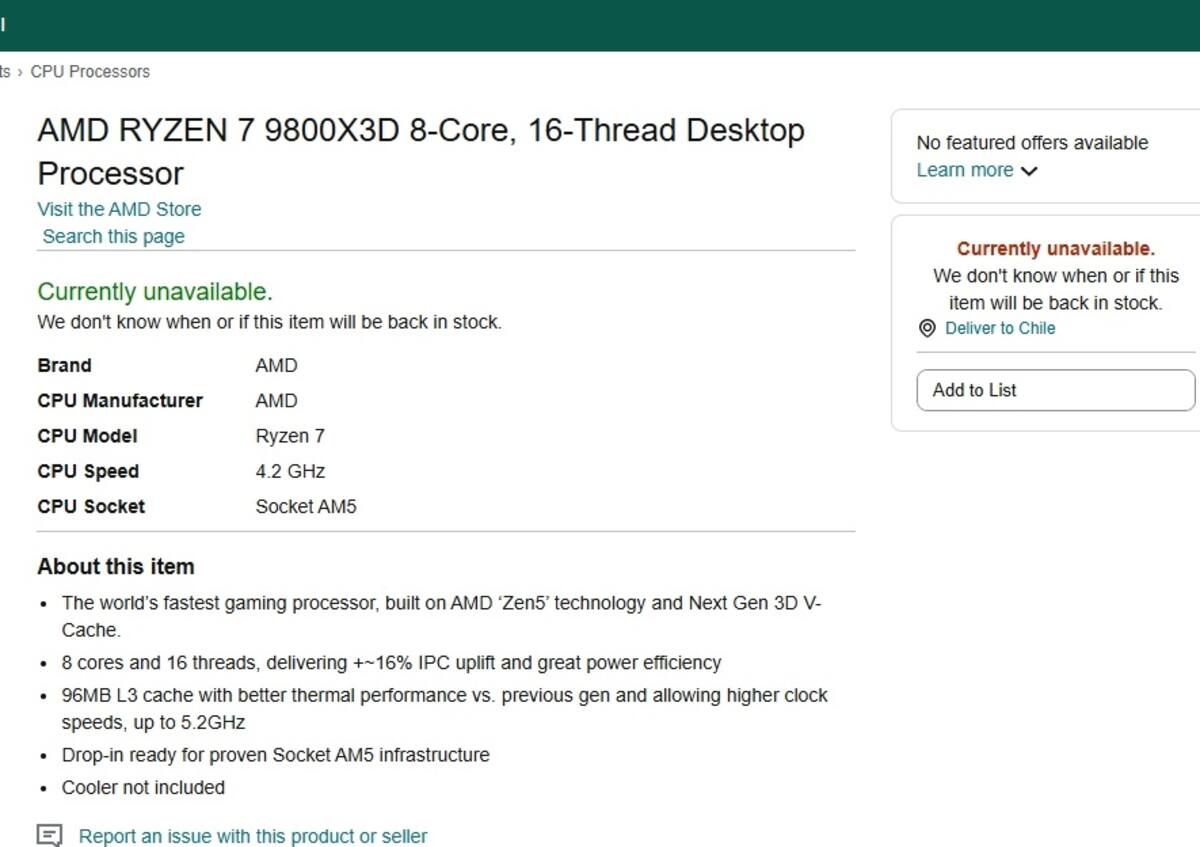The width and height of the screenshot is (1200, 847).
Task: Click the Add to List button
Action: (1055, 390)
